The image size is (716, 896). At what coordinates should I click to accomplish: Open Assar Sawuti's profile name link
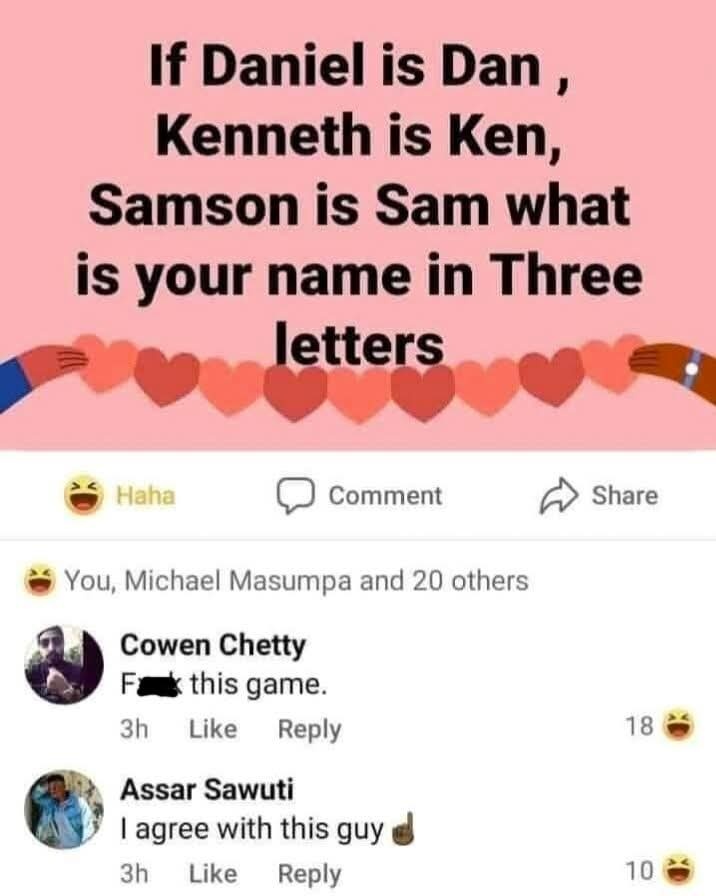tap(205, 789)
